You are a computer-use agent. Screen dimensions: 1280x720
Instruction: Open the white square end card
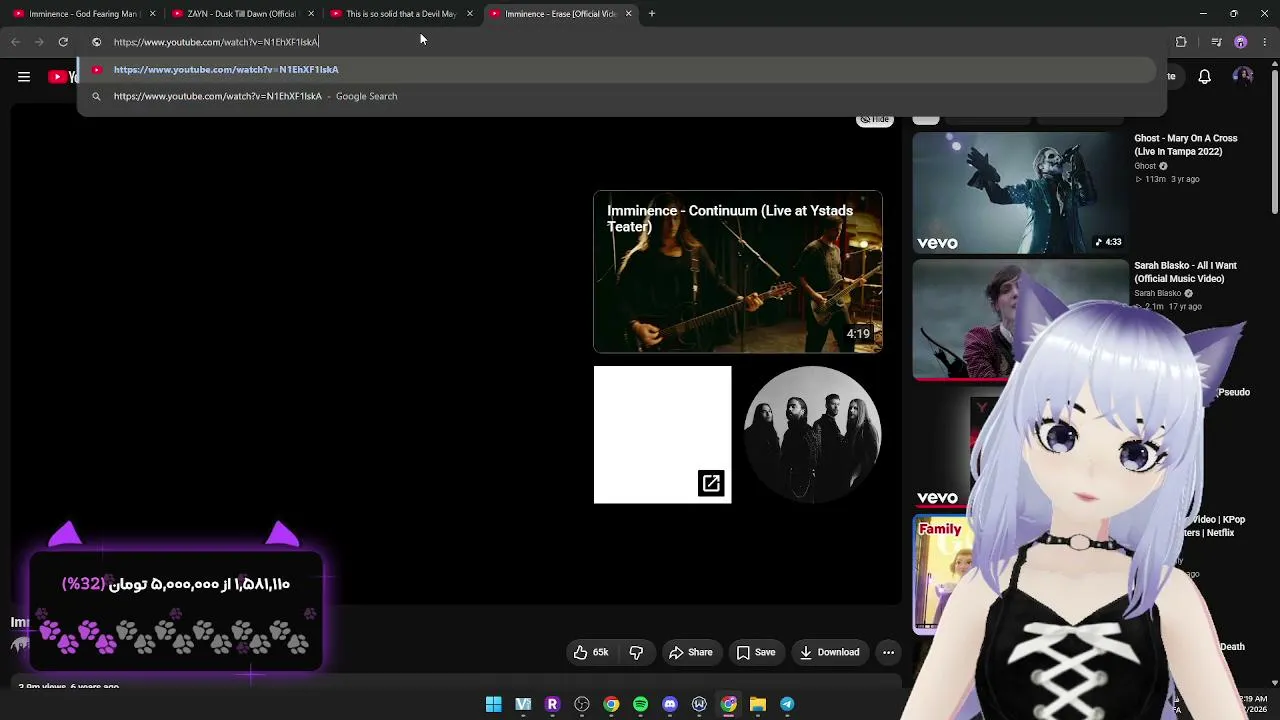click(662, 435)
